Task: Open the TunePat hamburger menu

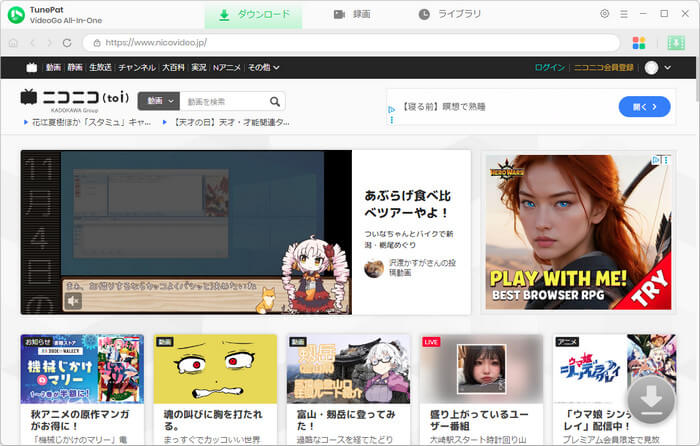Action: coord(624,14)
